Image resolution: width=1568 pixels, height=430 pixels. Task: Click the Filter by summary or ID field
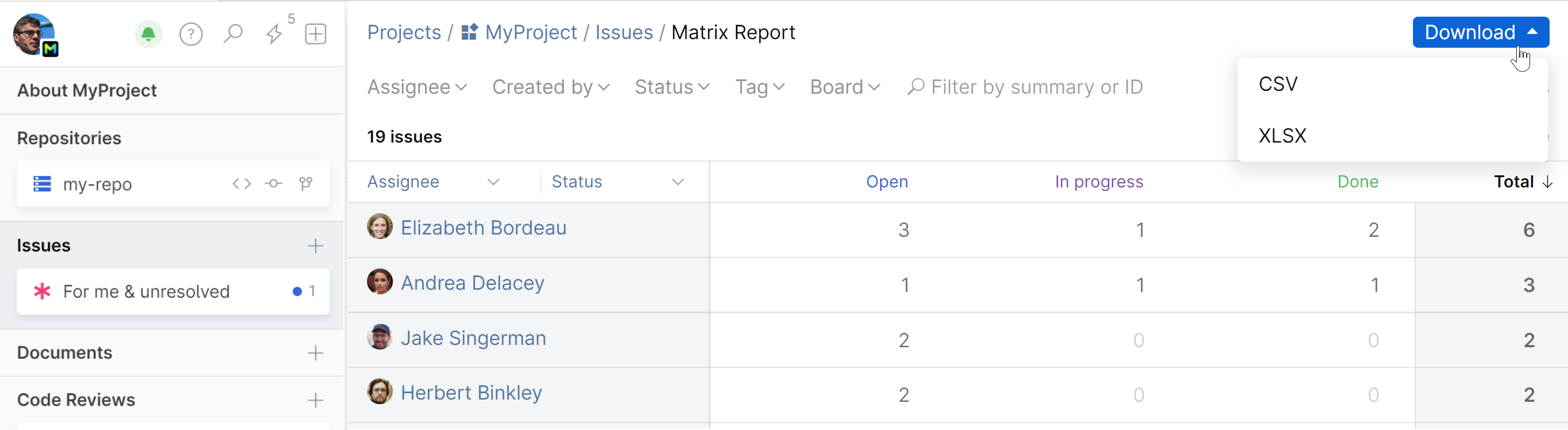click(1037, 87)
